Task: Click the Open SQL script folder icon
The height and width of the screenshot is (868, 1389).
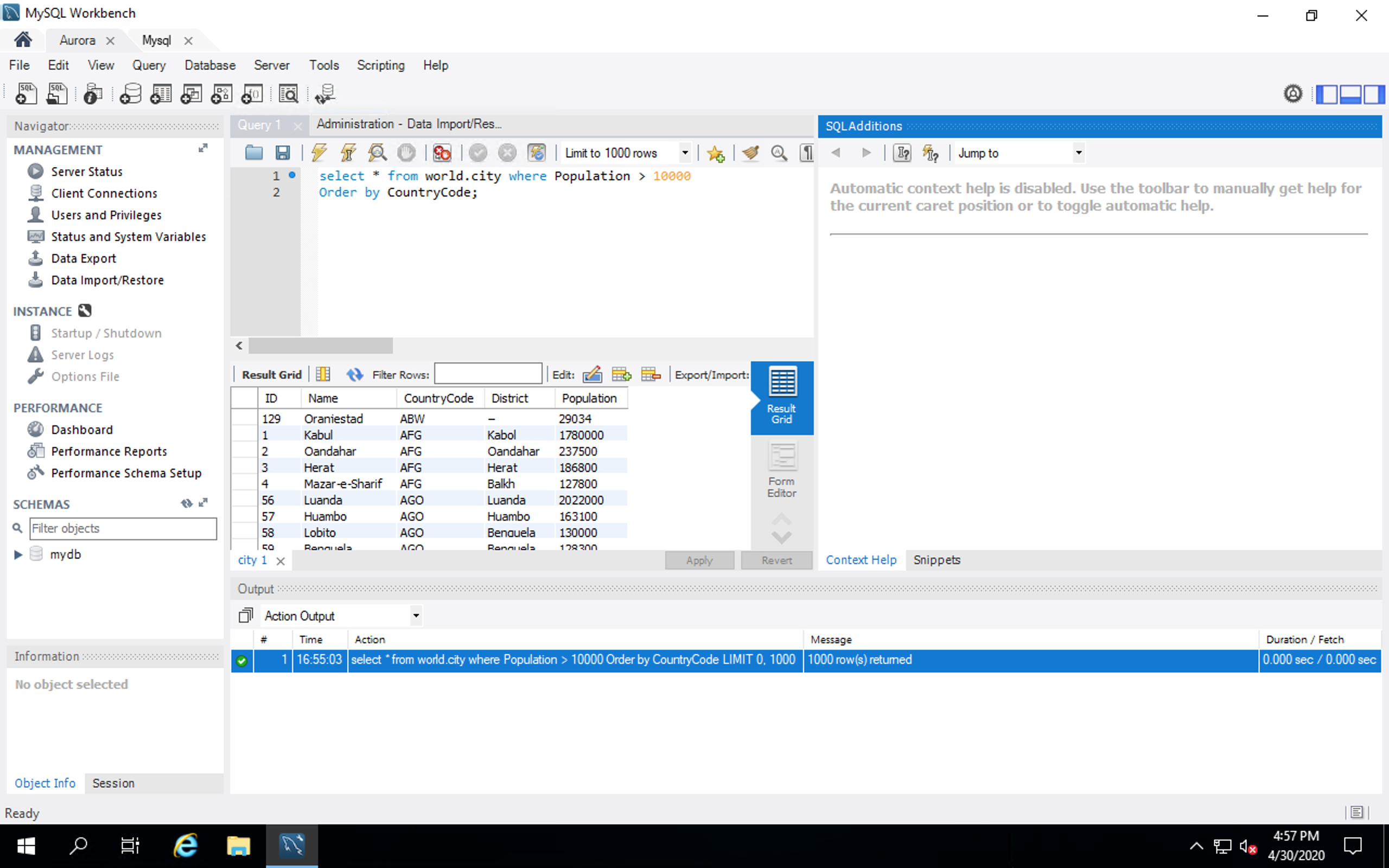Action: (254, 152)
